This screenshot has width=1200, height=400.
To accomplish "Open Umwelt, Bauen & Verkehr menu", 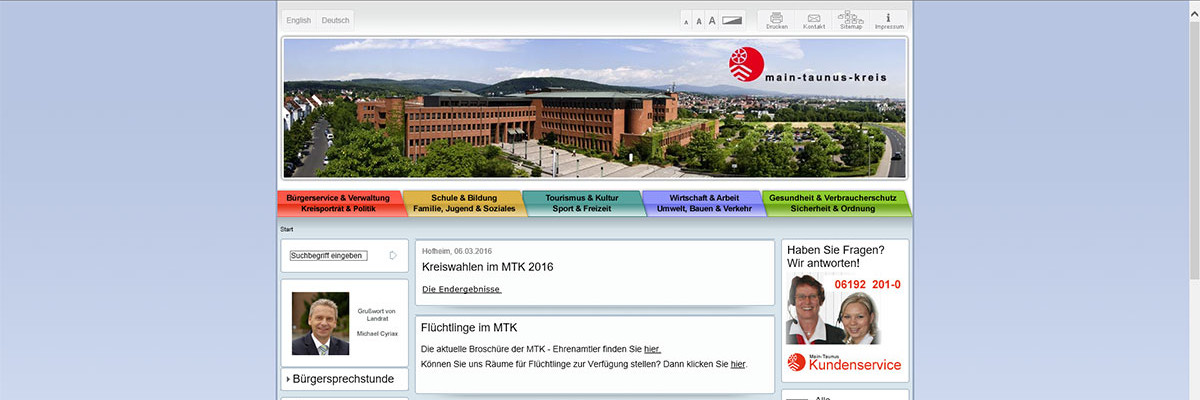I will [x=704, y=209].
